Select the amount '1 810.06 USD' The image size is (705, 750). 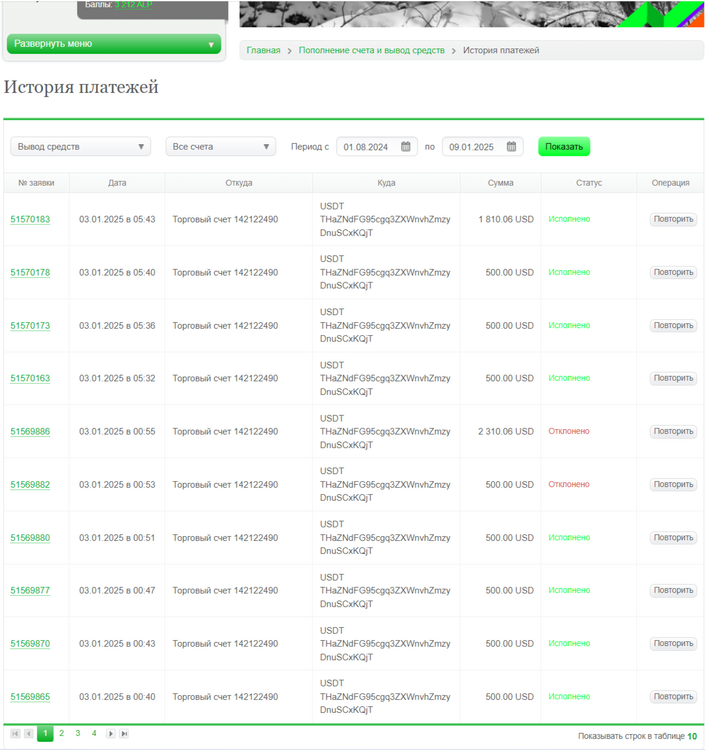[x=506, y=219]
